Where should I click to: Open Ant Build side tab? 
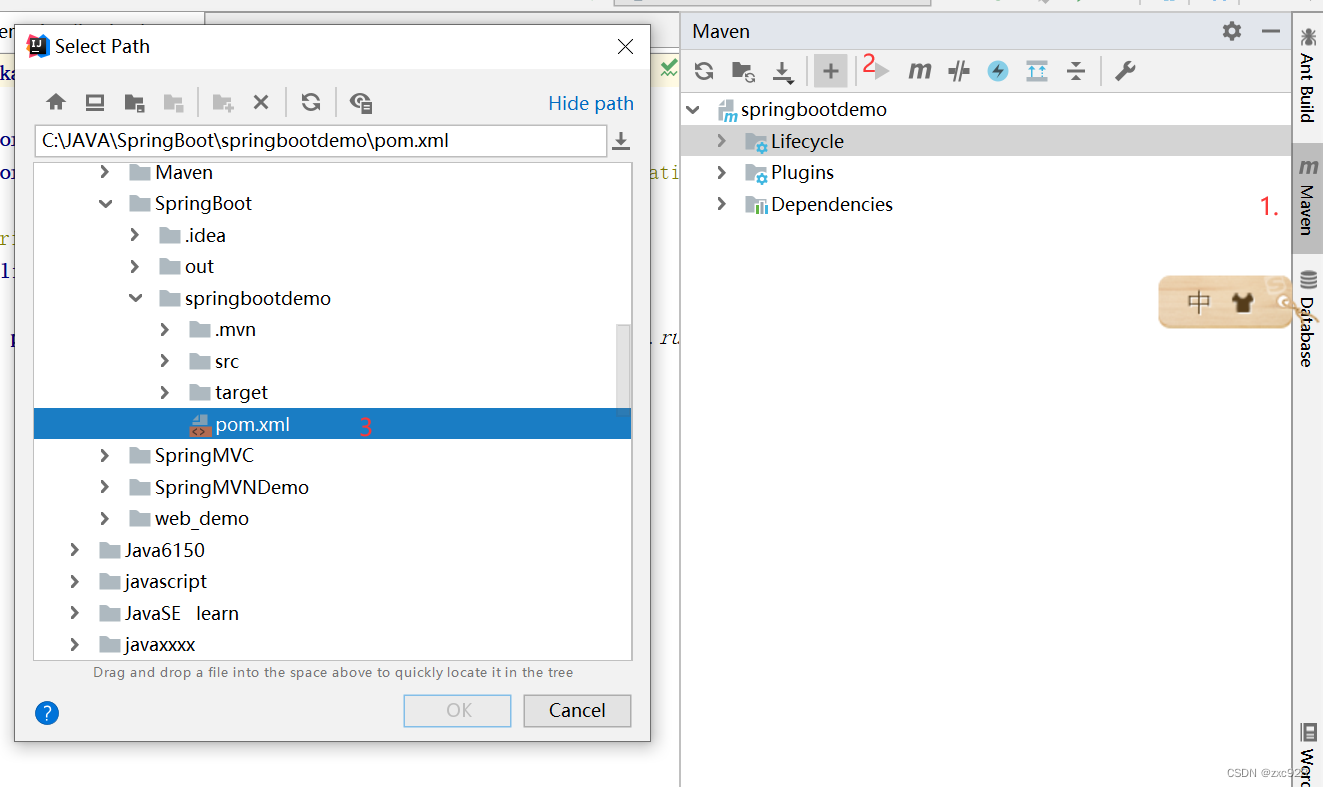[x=1307, y=75]
